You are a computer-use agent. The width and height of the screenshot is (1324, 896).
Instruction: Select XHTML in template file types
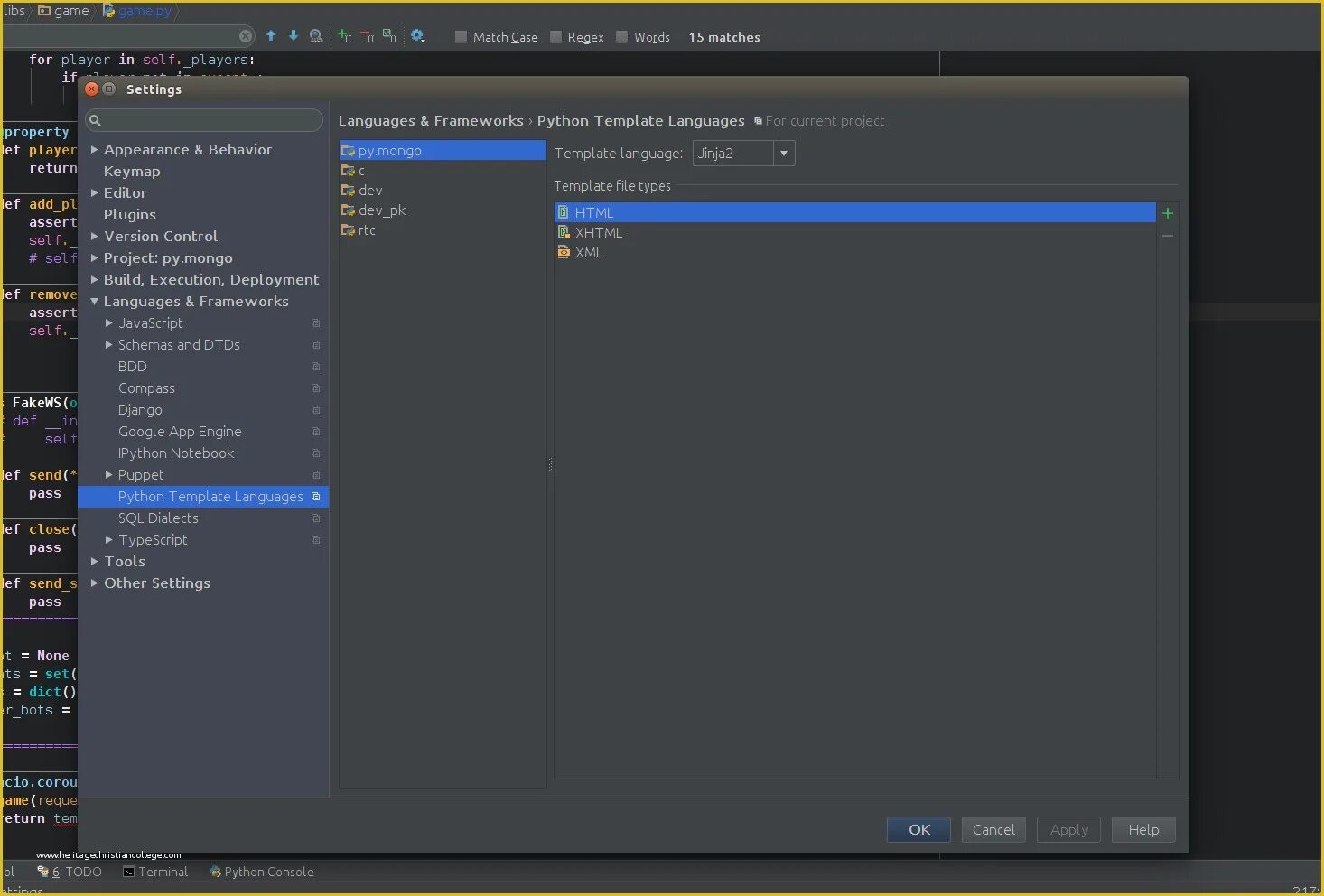click(854, 232)
